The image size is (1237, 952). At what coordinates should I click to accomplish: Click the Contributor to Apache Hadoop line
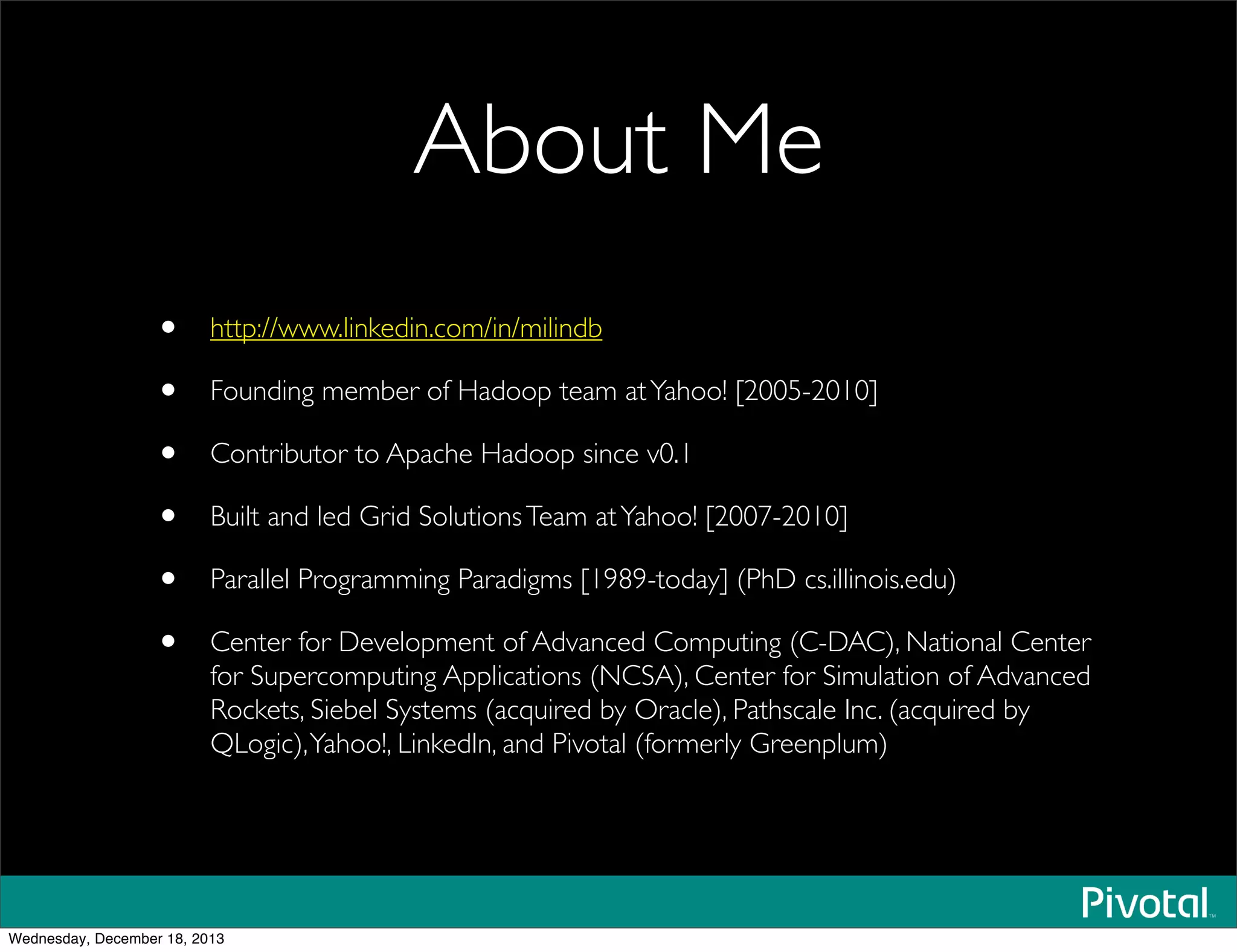coord(449,454)
